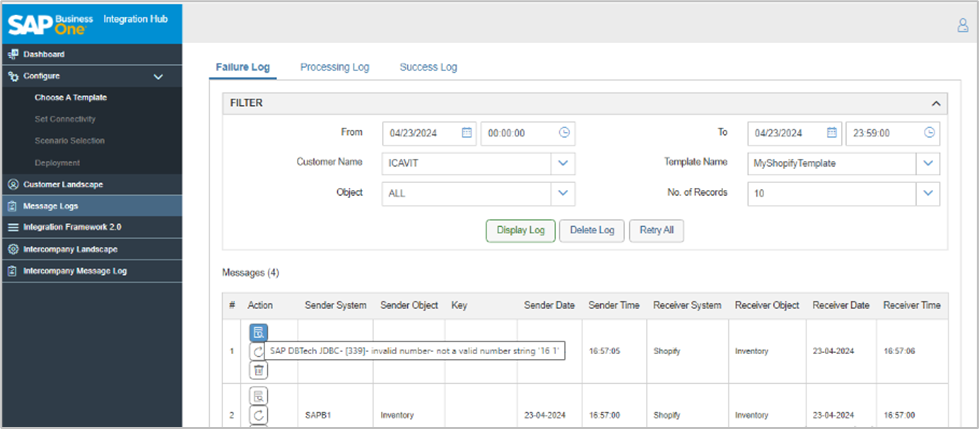The width and height of the screenshot is (979, 429).
Task: Expand the Customer Name dropdown
Action: 562,162
